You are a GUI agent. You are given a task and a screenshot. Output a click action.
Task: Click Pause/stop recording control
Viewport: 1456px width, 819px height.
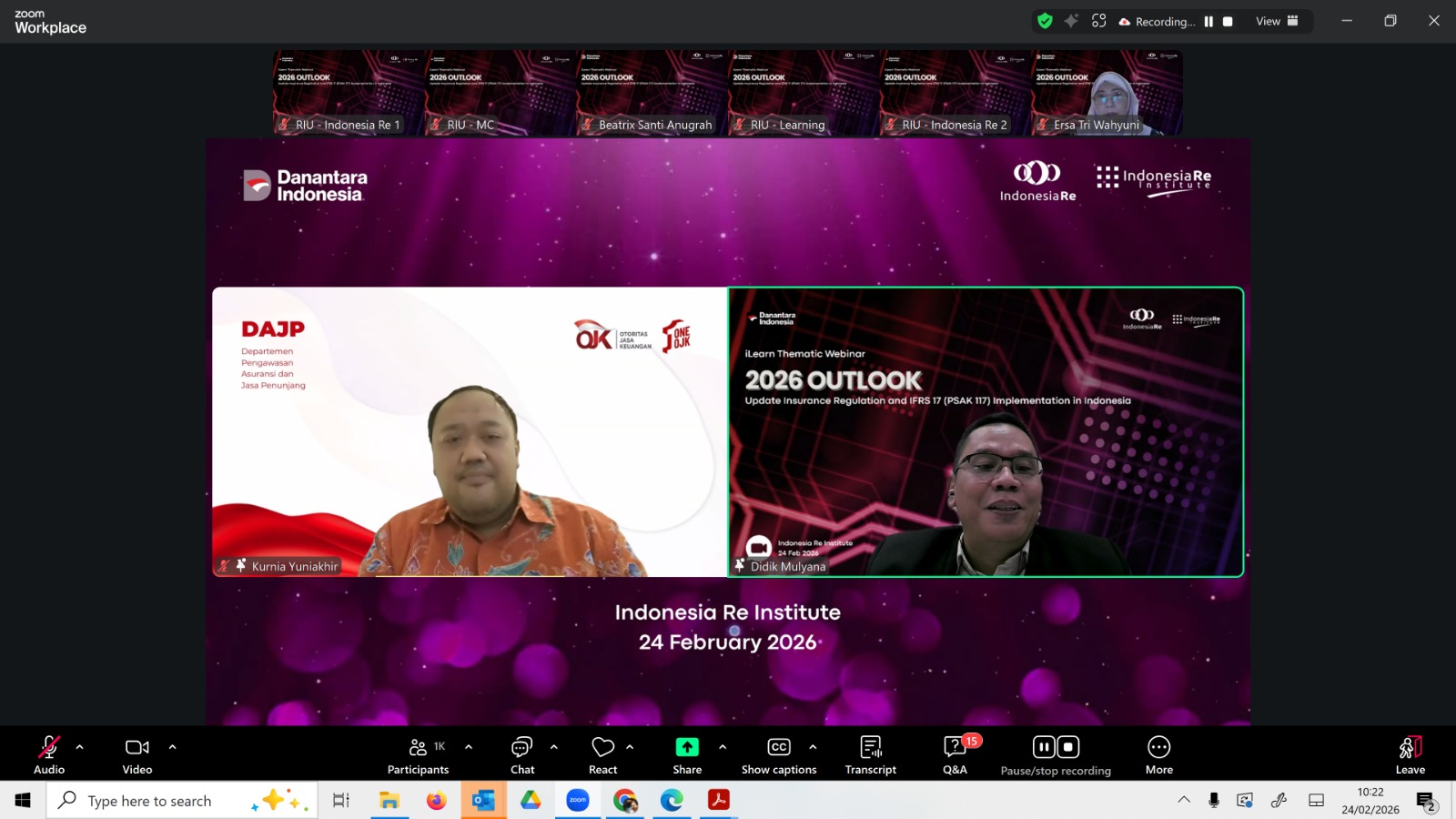pos(1056,754)
